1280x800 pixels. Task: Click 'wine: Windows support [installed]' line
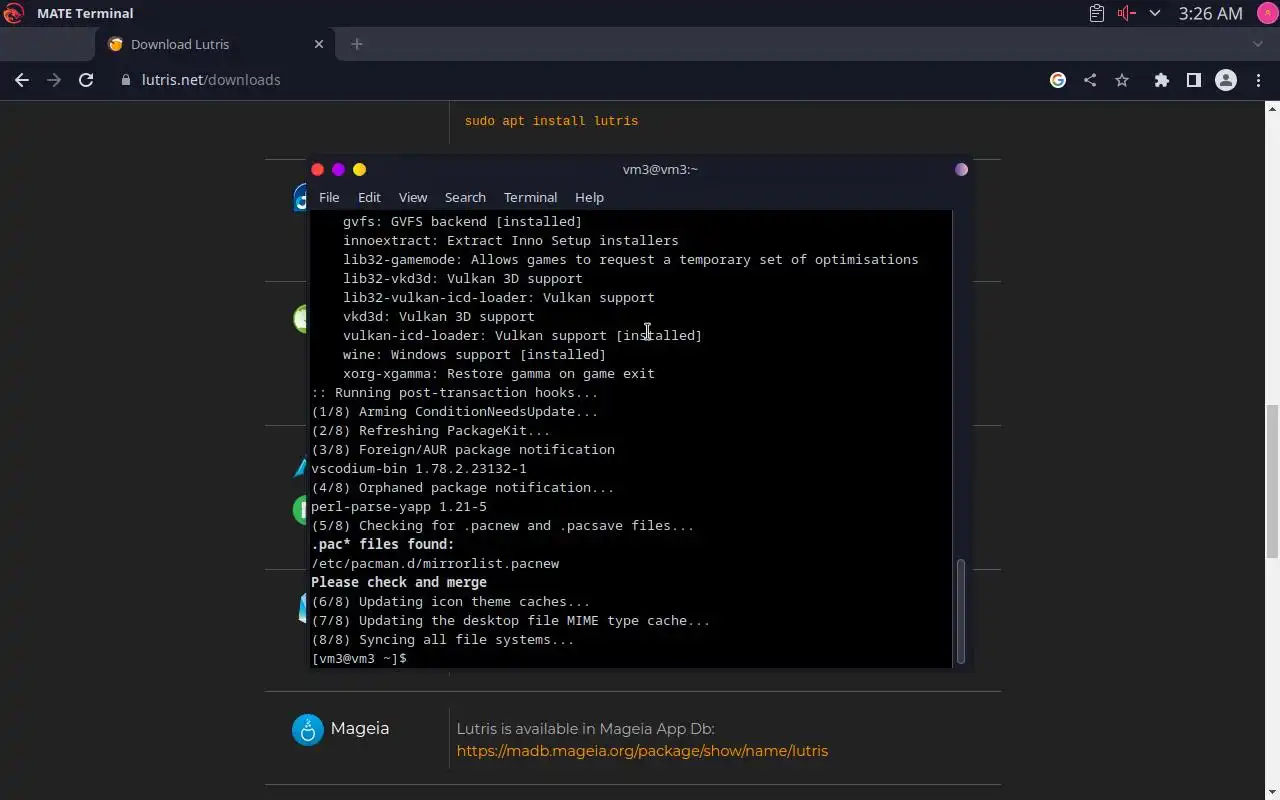coord(474,354)
